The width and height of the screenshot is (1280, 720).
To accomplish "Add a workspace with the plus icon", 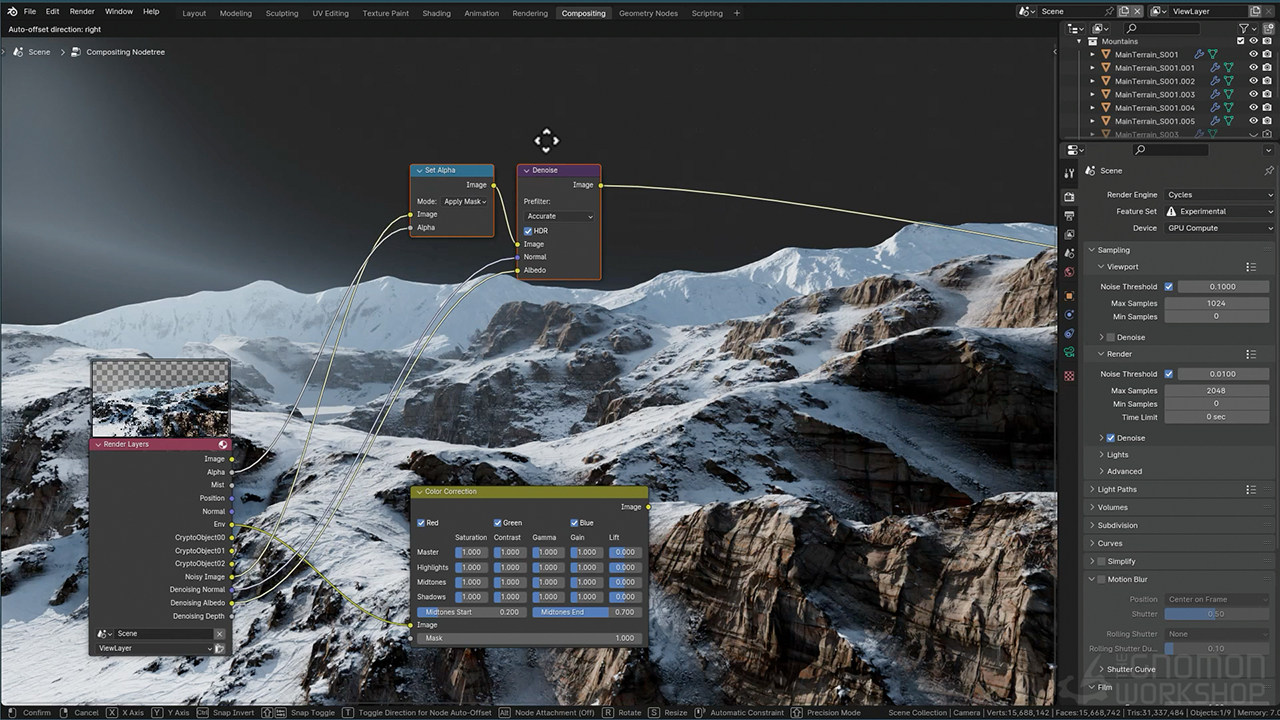I will point(737,13).
